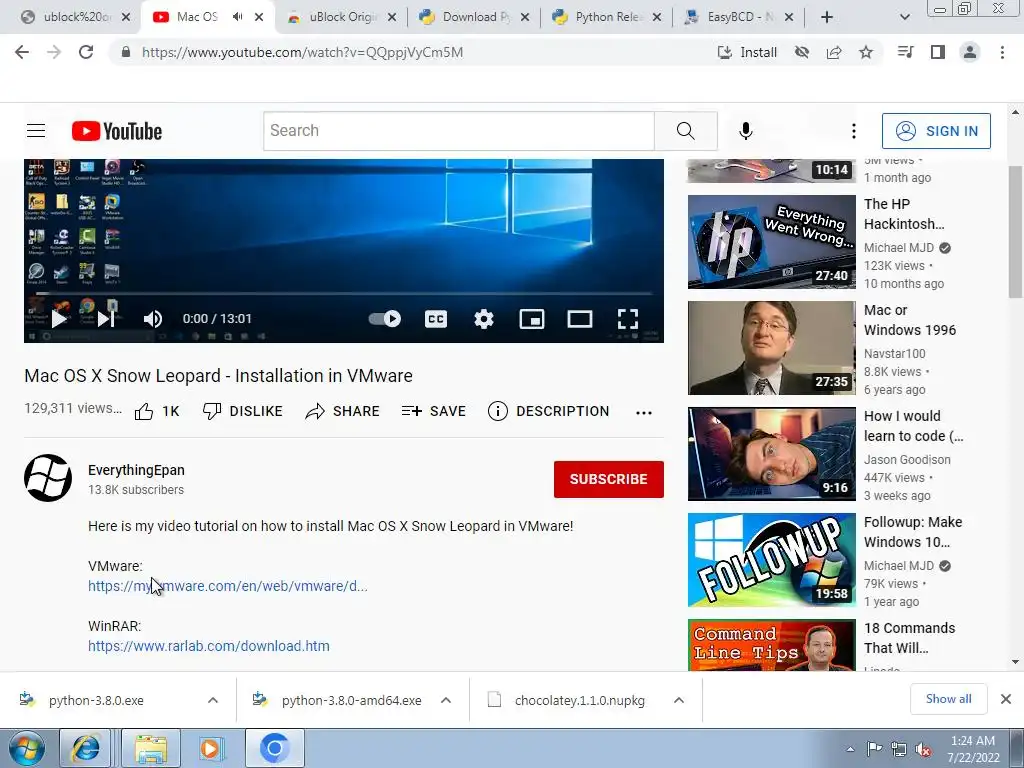Open the rarlab.com download link
The width and height of the screenshot is (1024, 768).
209,646
